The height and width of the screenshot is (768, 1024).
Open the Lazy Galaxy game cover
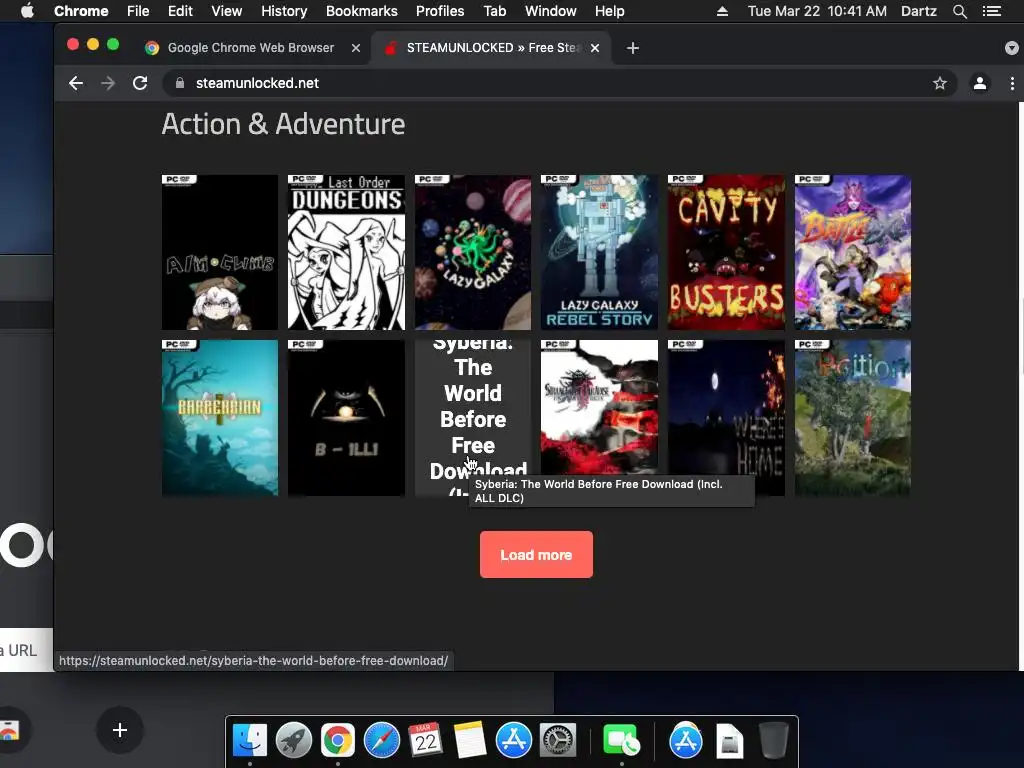pos(473,252)
